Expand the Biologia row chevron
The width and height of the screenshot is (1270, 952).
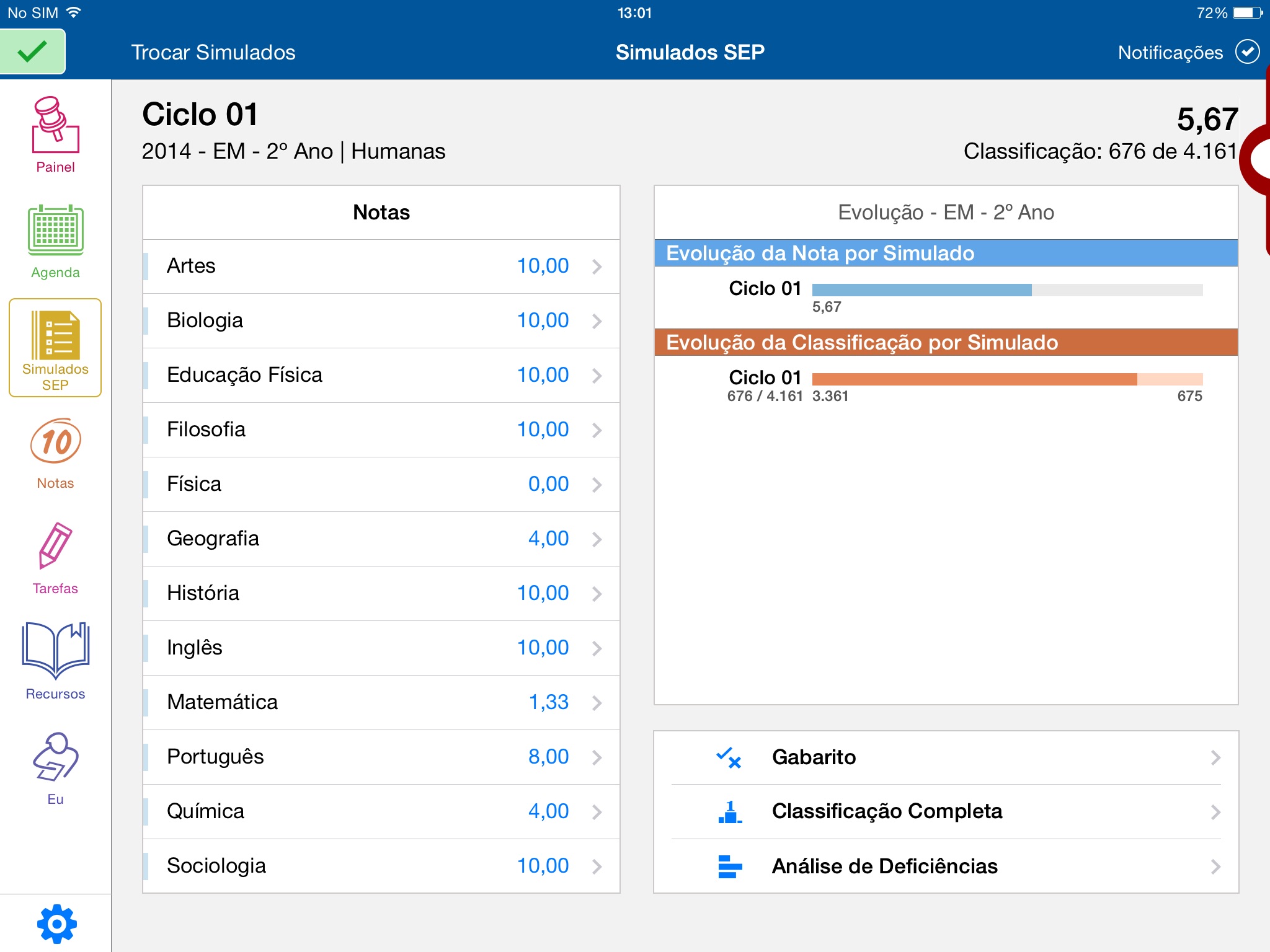point(597,321)
